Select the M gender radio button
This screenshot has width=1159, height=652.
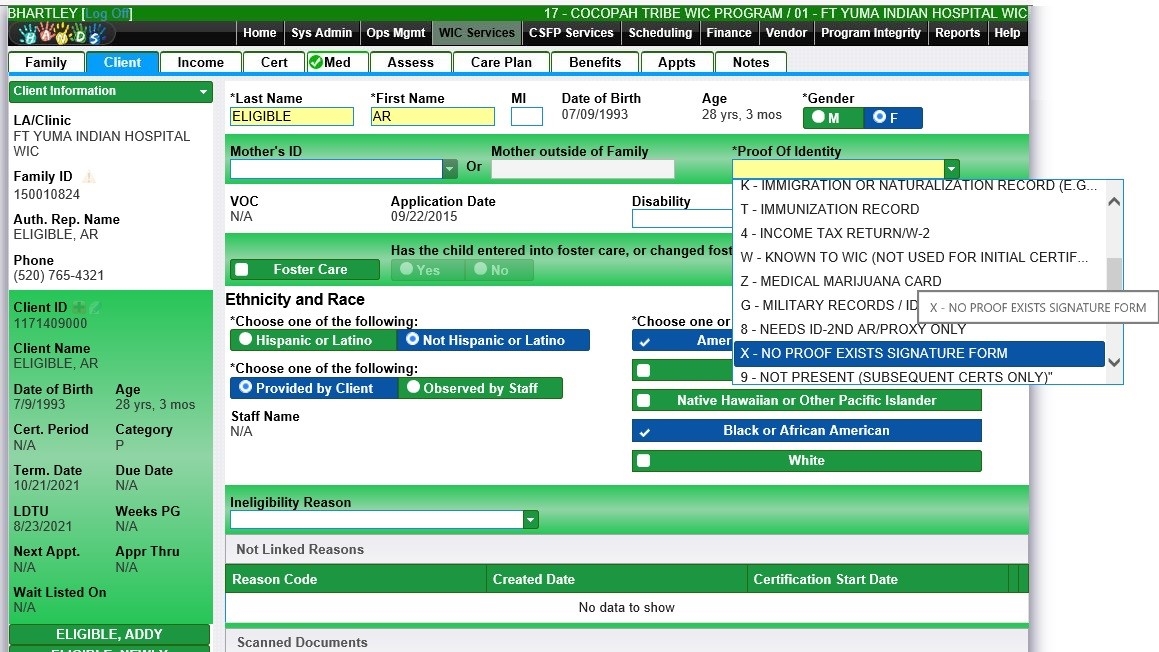(819, 118)
